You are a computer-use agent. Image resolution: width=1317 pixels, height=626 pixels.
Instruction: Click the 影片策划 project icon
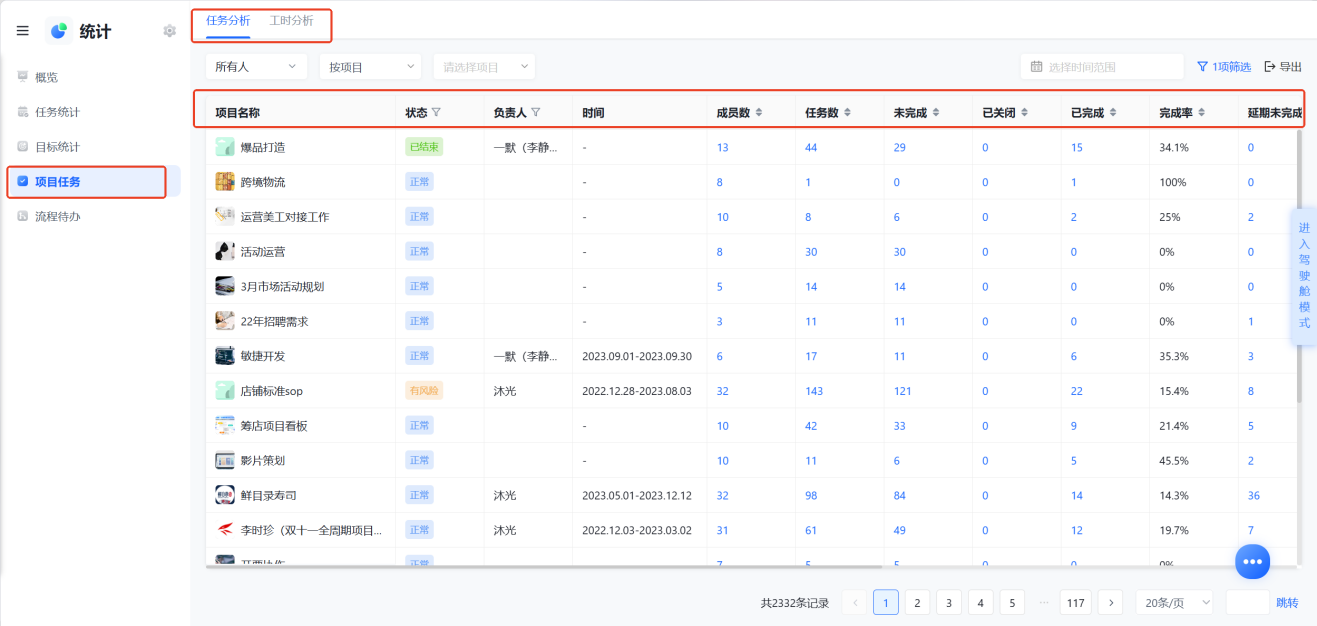pos(225,461)
